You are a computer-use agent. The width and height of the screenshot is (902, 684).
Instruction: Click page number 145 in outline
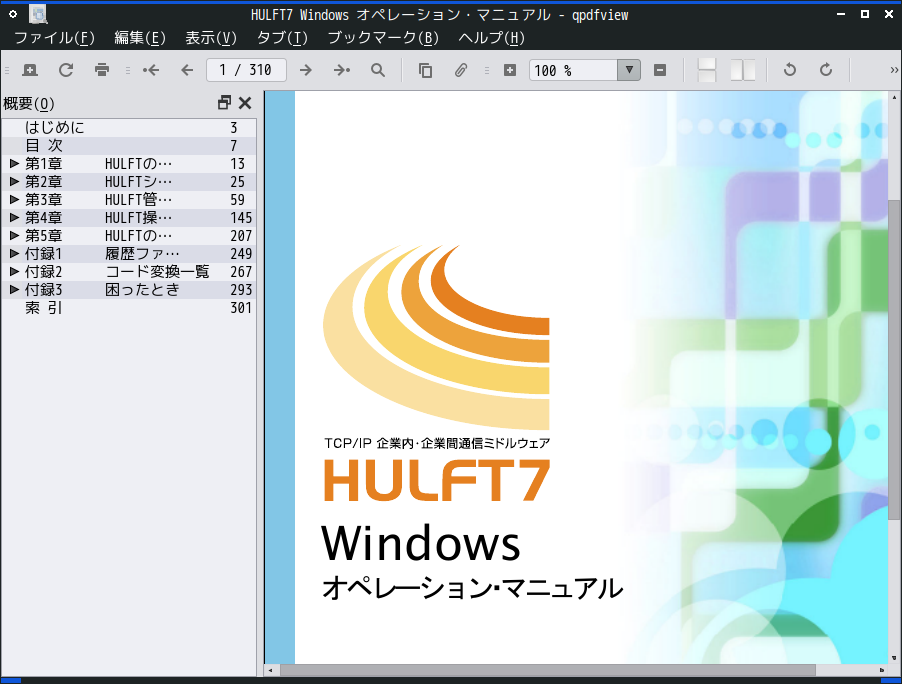pyautogui.click(x=241, y=217)
